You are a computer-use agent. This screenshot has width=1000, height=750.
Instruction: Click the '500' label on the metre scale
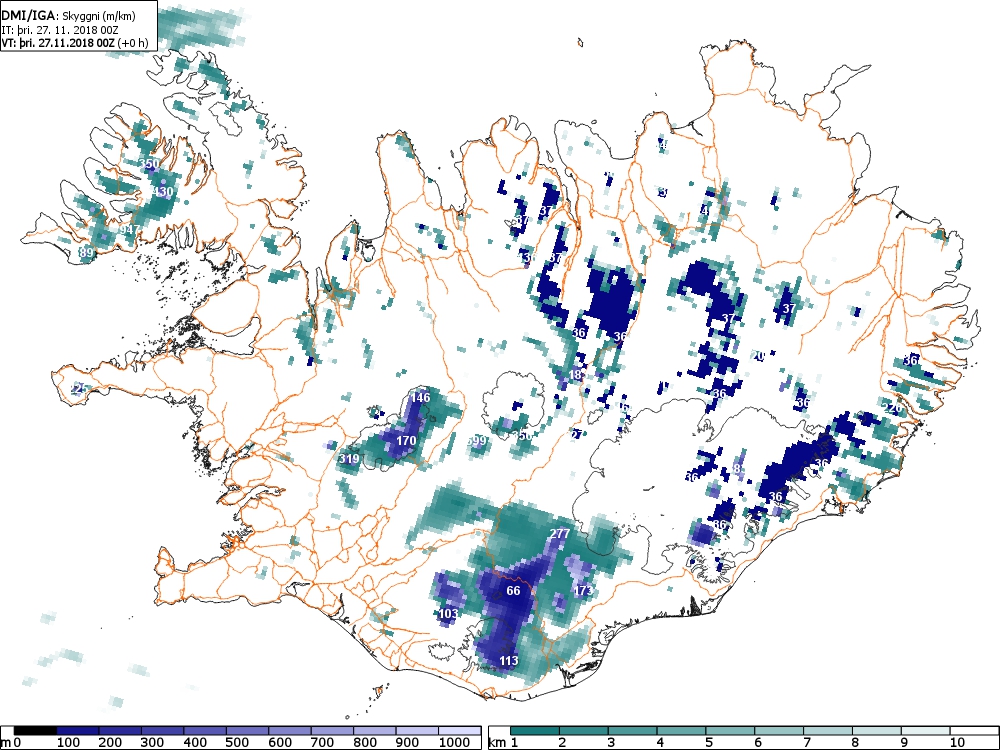(237, 743)
